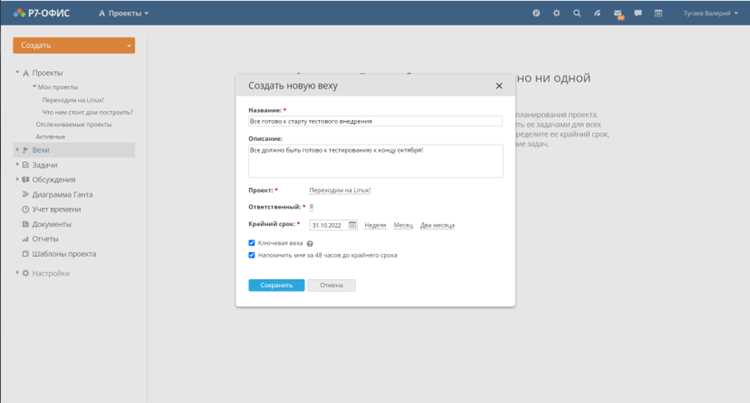750x403 pixels.
Task: Open portal settings gear in the top bar
Action: pyautogui.click(x=556, y=13)
